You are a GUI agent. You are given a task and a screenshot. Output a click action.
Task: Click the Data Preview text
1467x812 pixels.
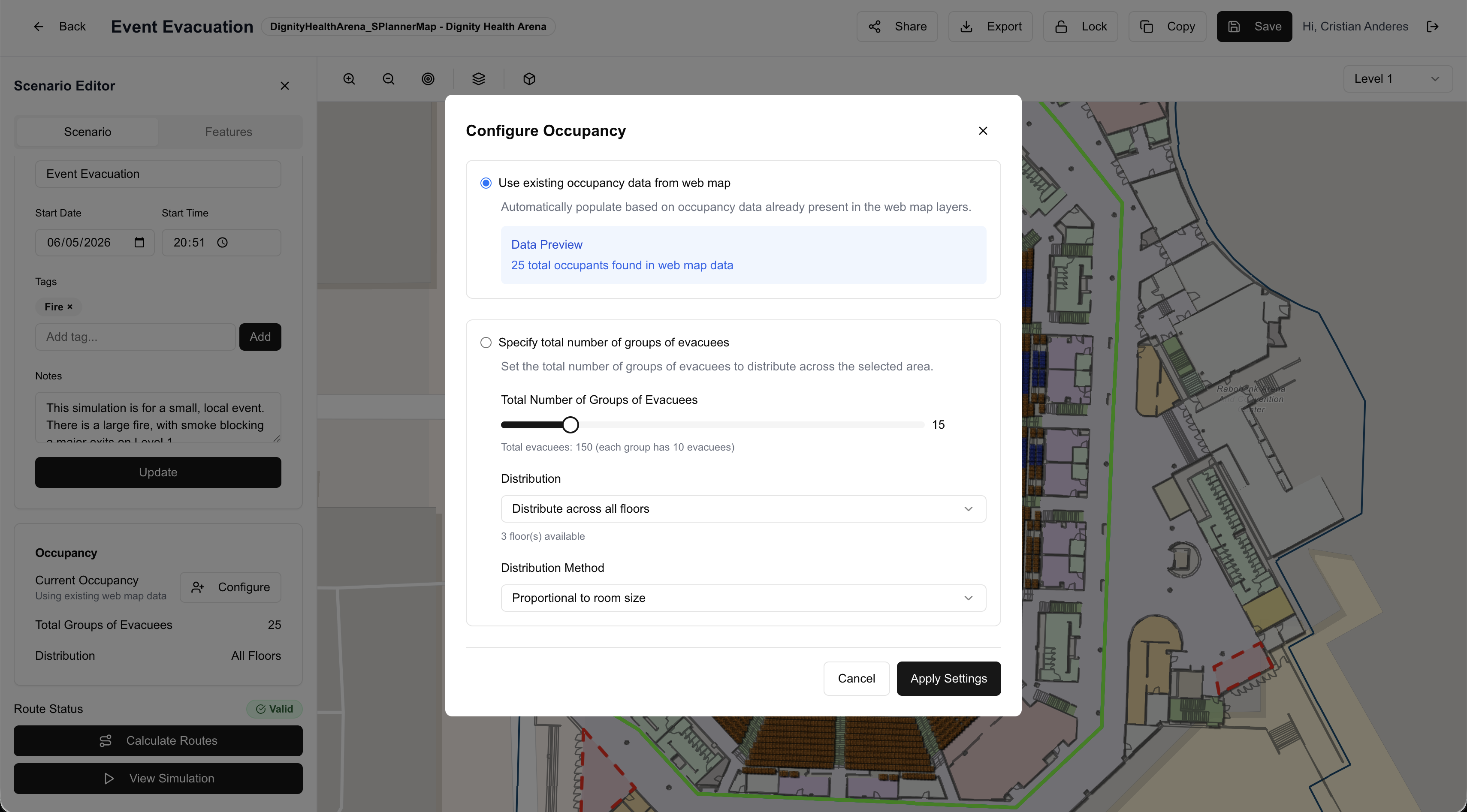(546, 245)
